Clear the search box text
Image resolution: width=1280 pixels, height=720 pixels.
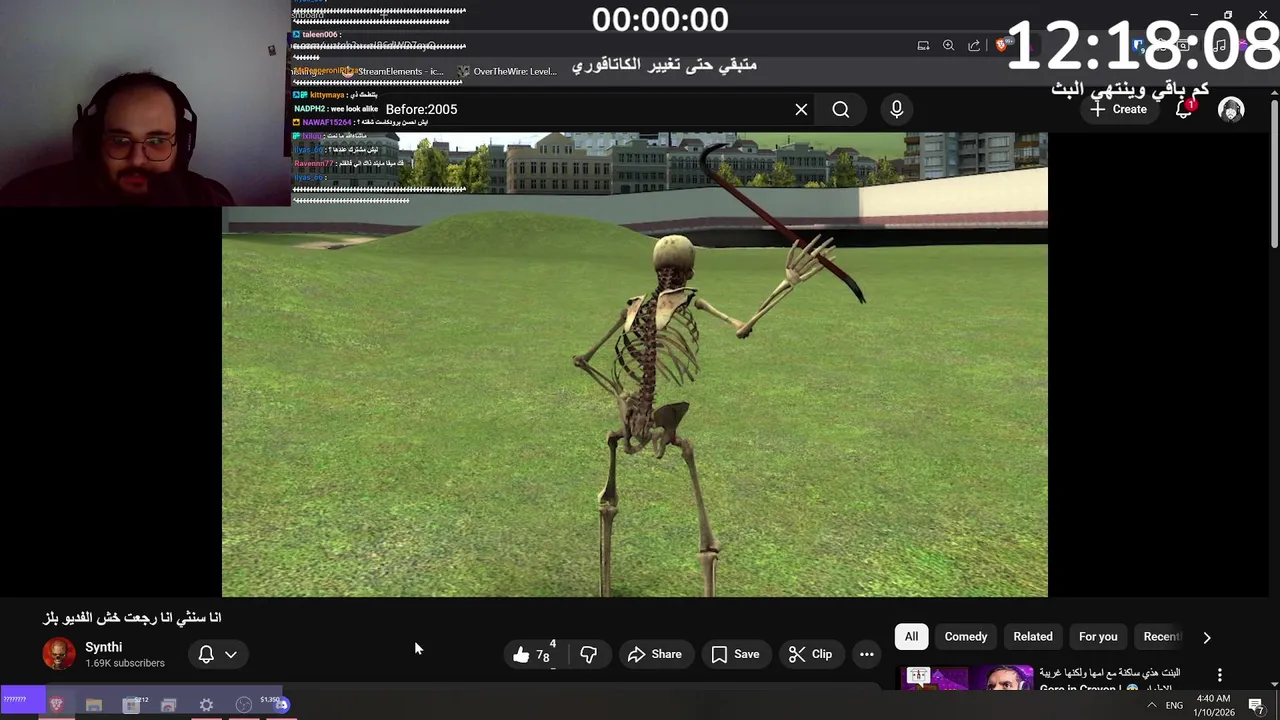pyautogui.click(x=801, y=109)
